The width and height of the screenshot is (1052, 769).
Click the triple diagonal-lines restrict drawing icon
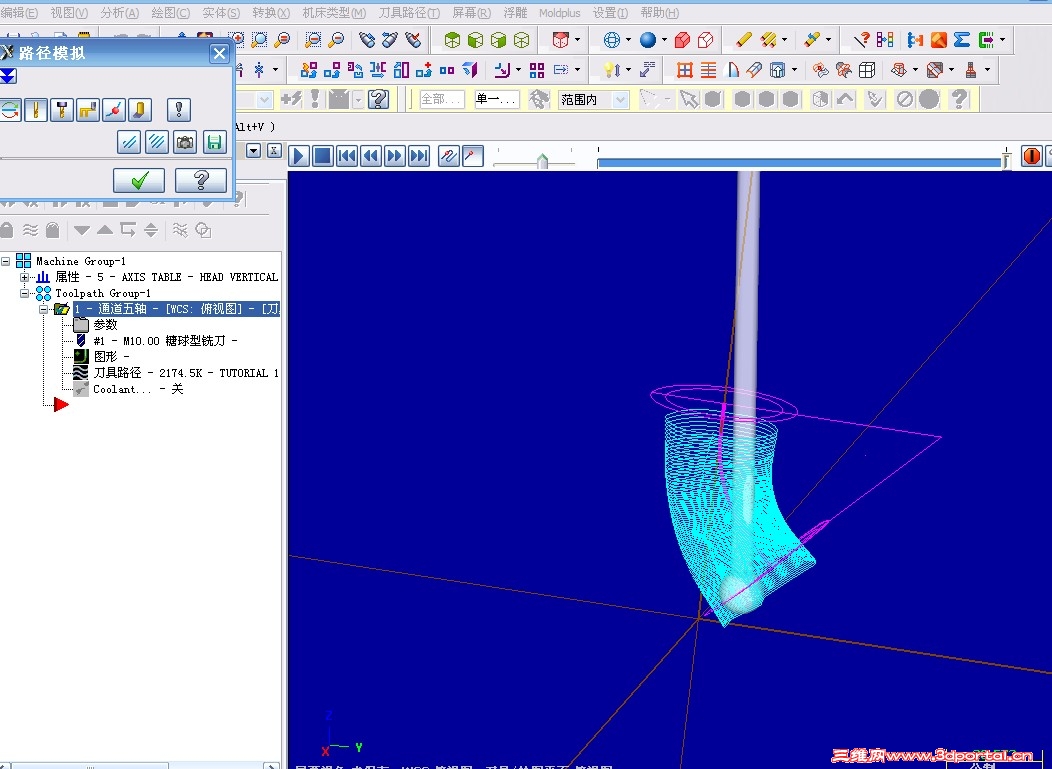[x=156, y=142]
